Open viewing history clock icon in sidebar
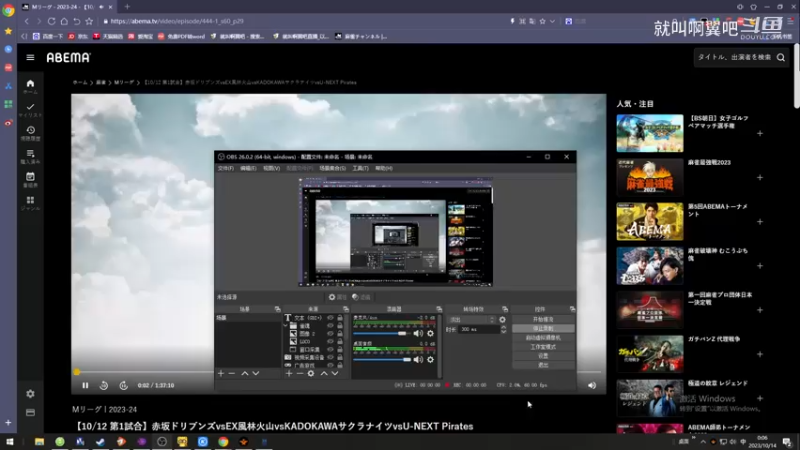Screen dimensions: 800x450 click(x=30, y=133)
